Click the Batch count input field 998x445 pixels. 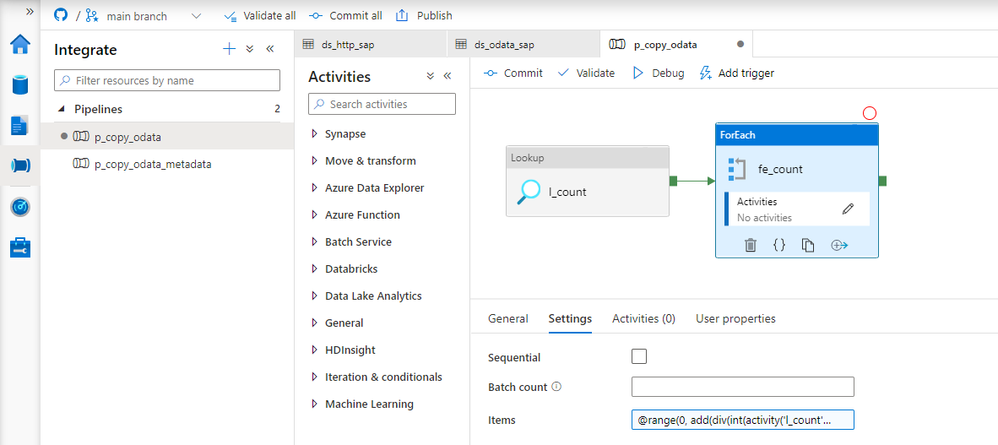click(x=742, y=387)
